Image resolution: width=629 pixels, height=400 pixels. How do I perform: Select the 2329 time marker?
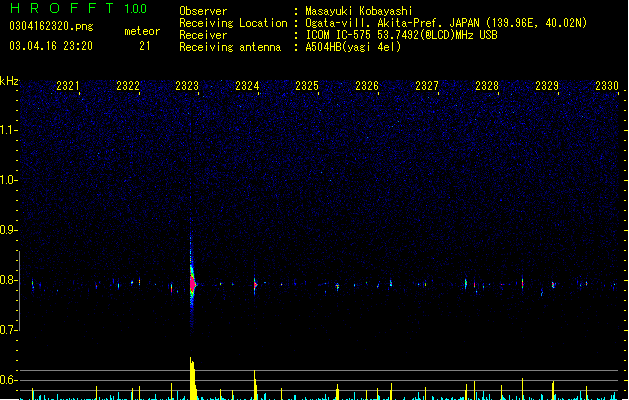click(x=547, y=85)
